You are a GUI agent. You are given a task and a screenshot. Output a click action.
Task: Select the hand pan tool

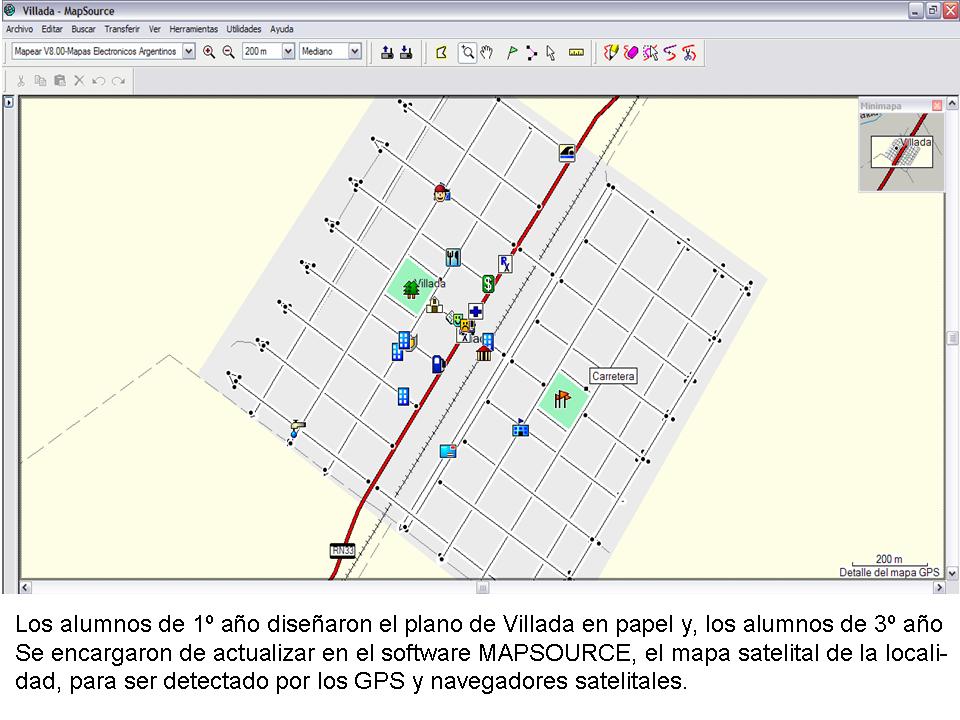pyautogui.click(x=487, y=52)
